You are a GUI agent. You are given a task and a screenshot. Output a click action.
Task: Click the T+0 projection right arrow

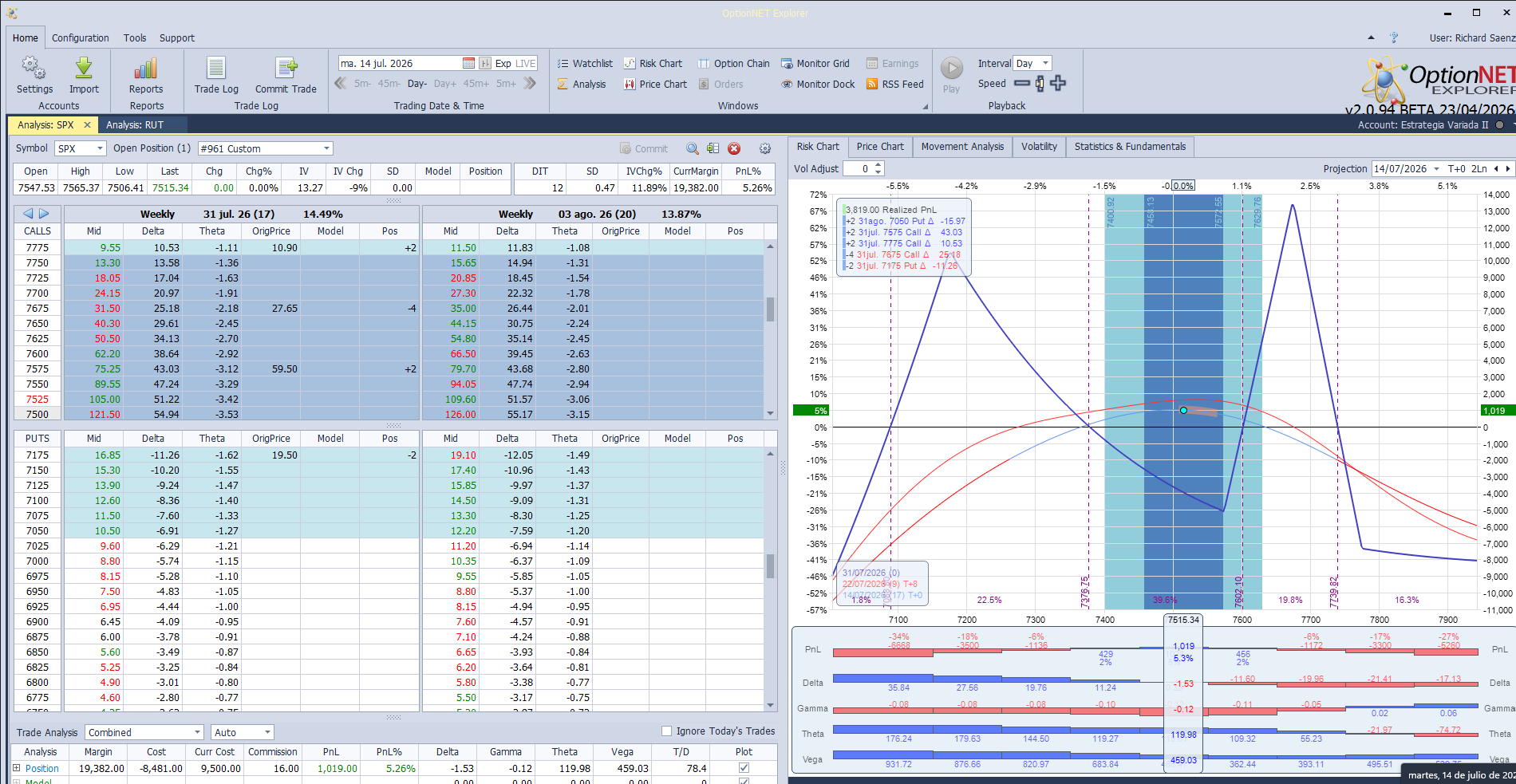click(1508, 169)
